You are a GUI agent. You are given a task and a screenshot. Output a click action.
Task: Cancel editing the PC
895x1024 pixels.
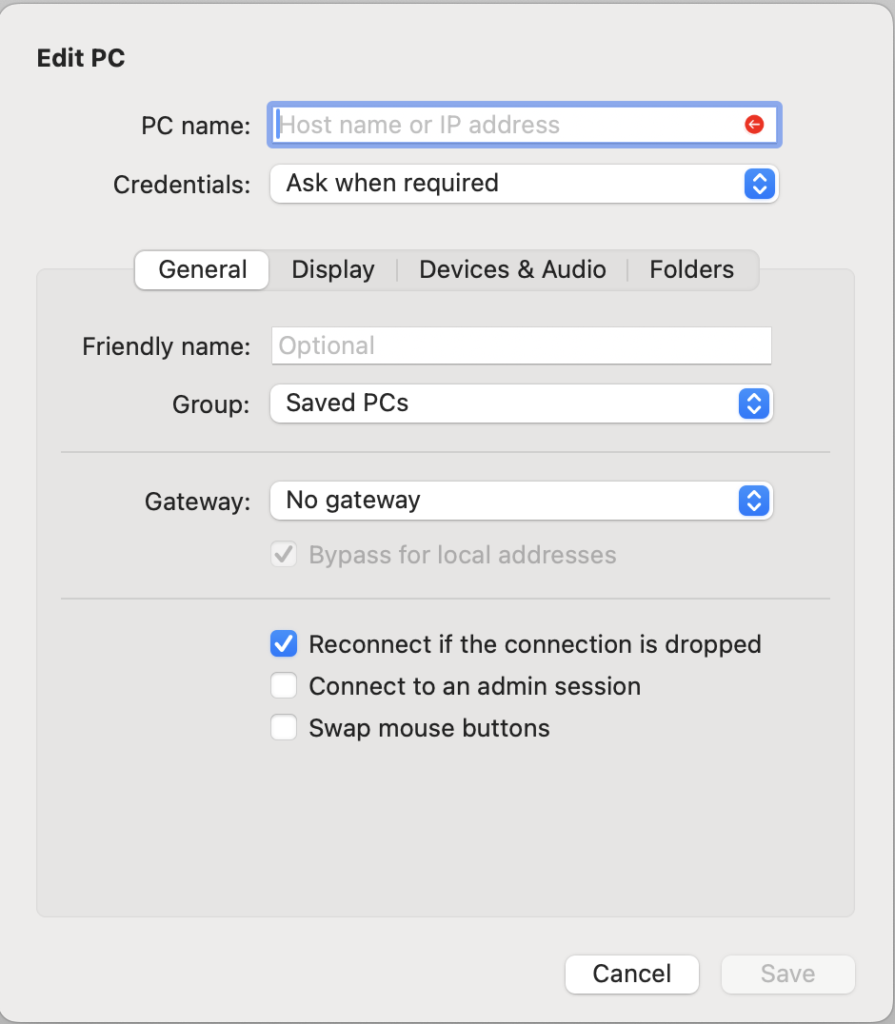tap(632, 974)
